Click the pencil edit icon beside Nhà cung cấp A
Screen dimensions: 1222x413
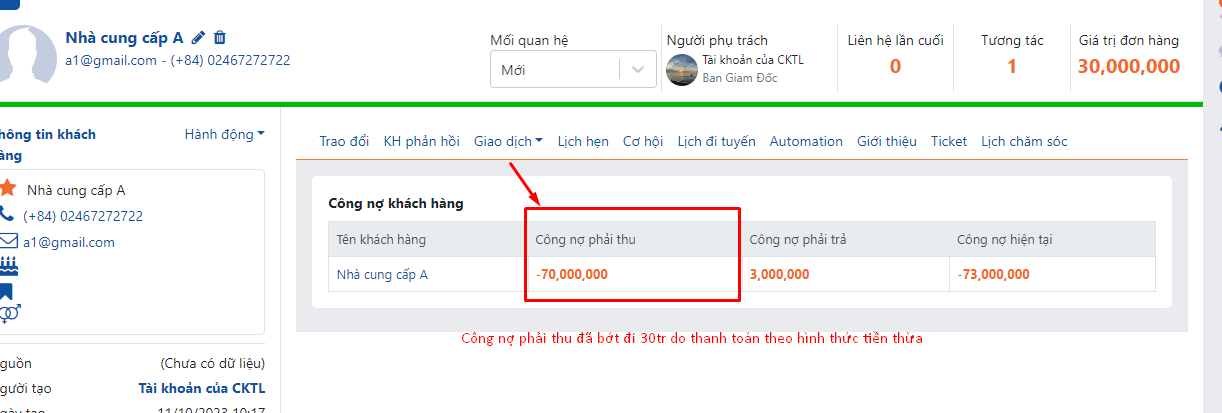(198, 38)
